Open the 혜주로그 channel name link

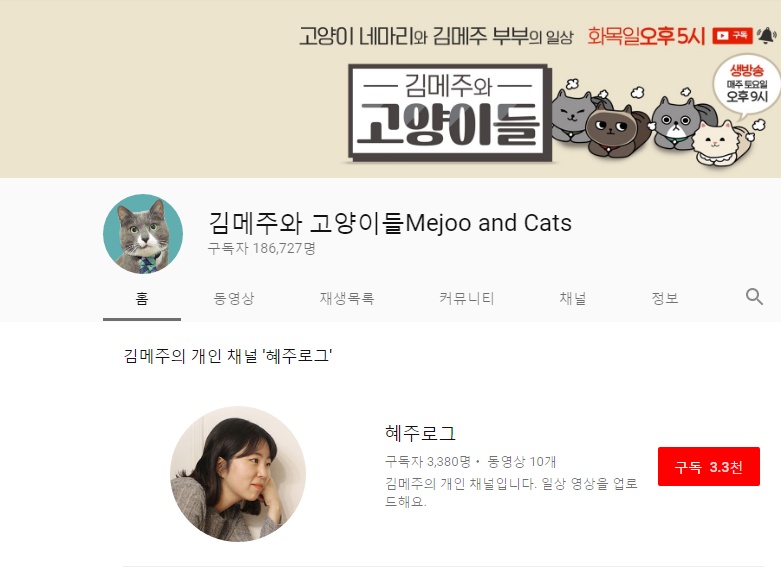[x=420, y=433]
